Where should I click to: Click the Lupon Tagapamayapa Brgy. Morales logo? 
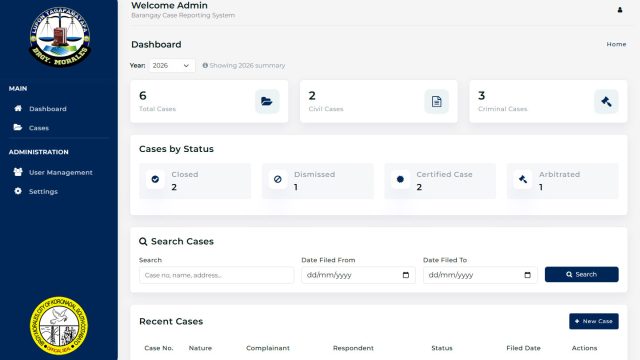(x=60, y=37)
